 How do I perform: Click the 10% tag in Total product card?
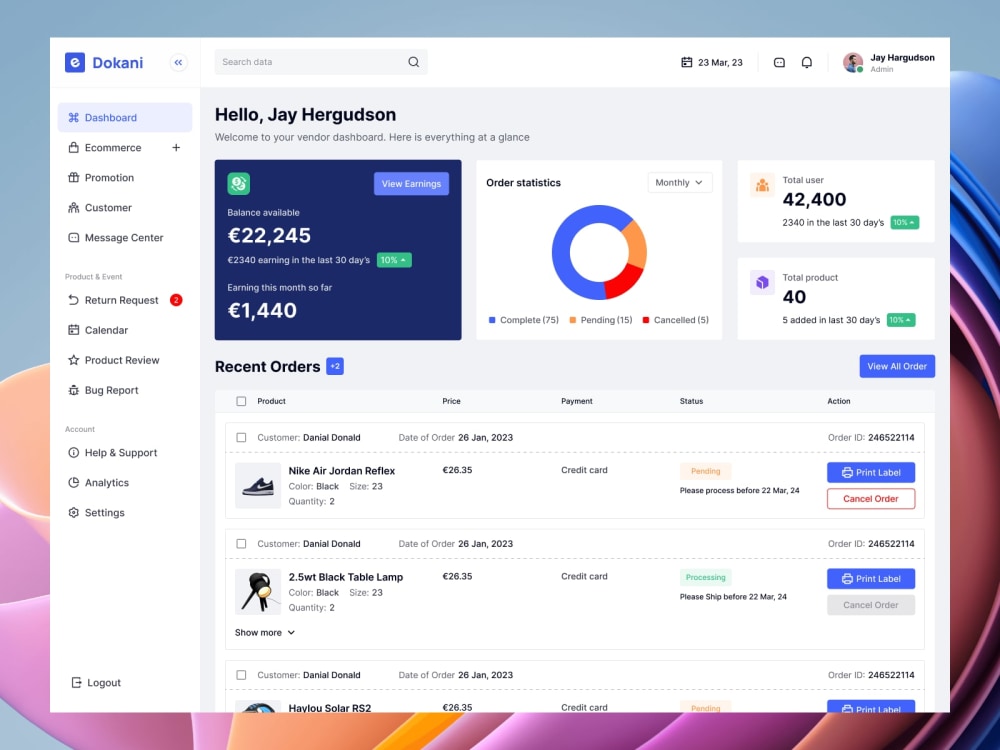901,320
